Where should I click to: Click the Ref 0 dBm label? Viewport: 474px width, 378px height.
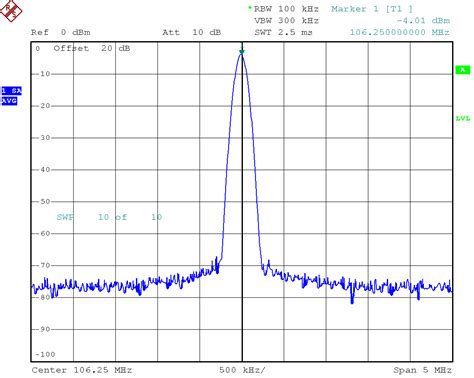point(61,32)
